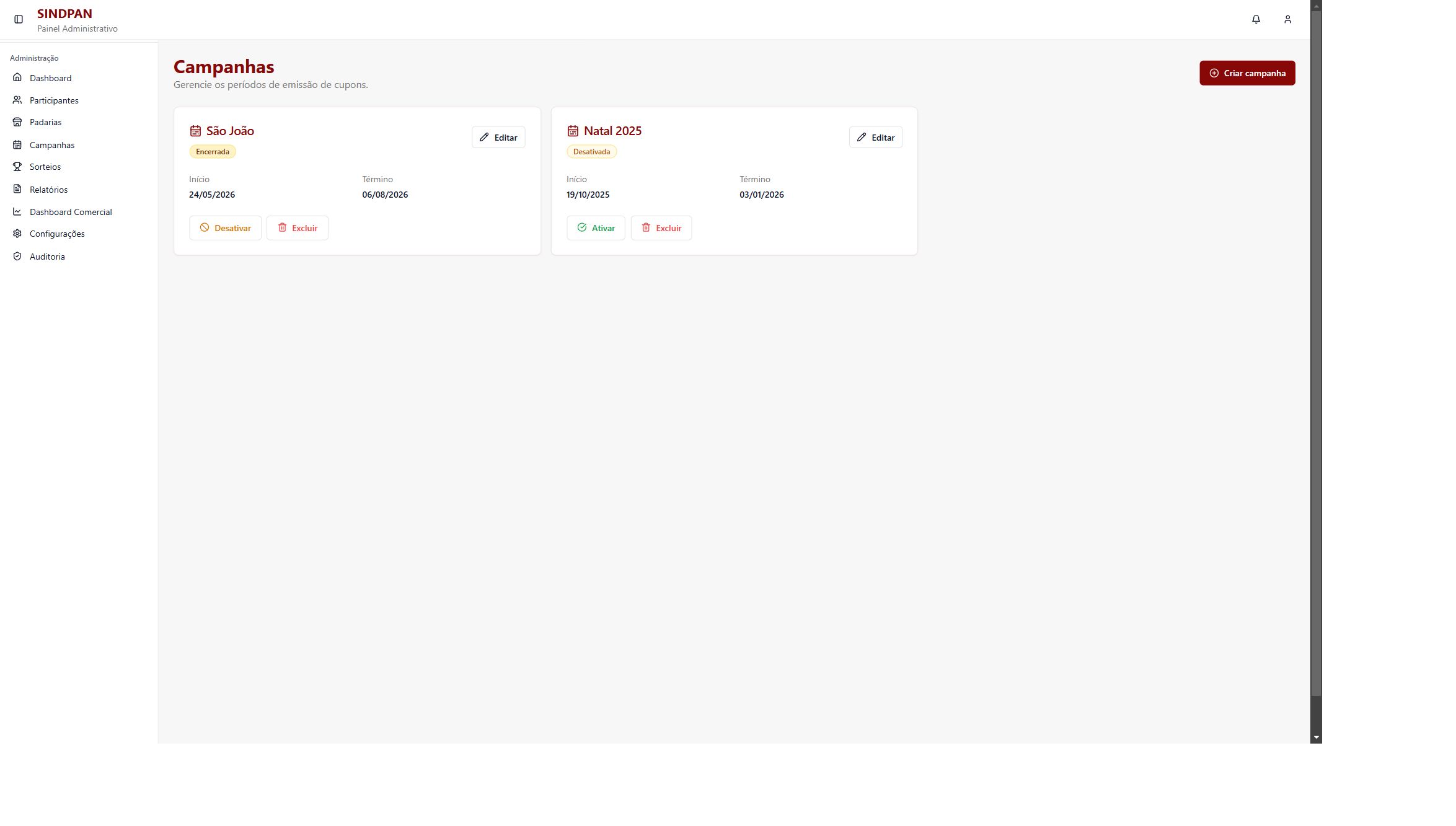Click the Natal start date 19/10/2025
Image resolution: width=1456 pixels, height=826 pixels.
(588, 195)
